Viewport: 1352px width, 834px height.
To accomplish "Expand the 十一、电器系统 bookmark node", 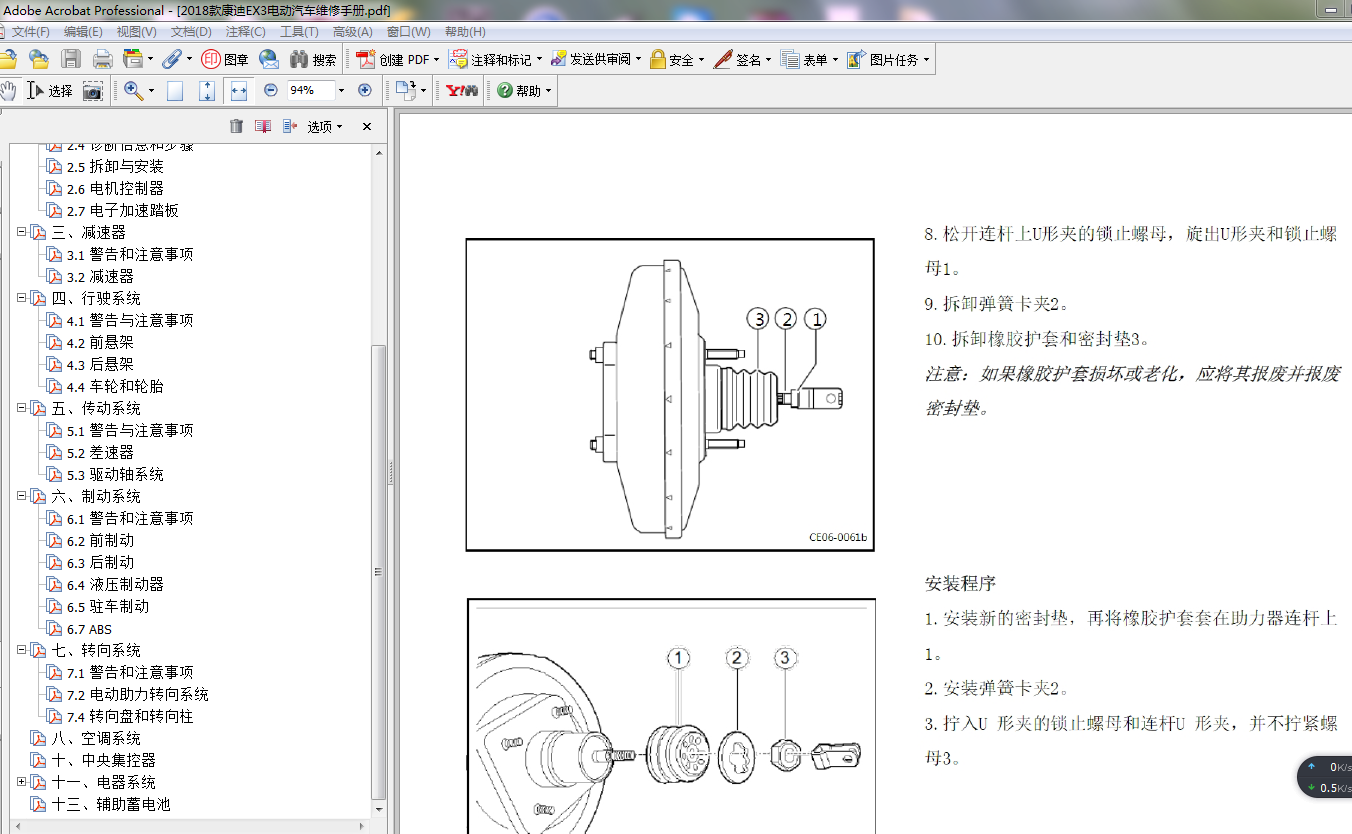I will click(22, 782).
